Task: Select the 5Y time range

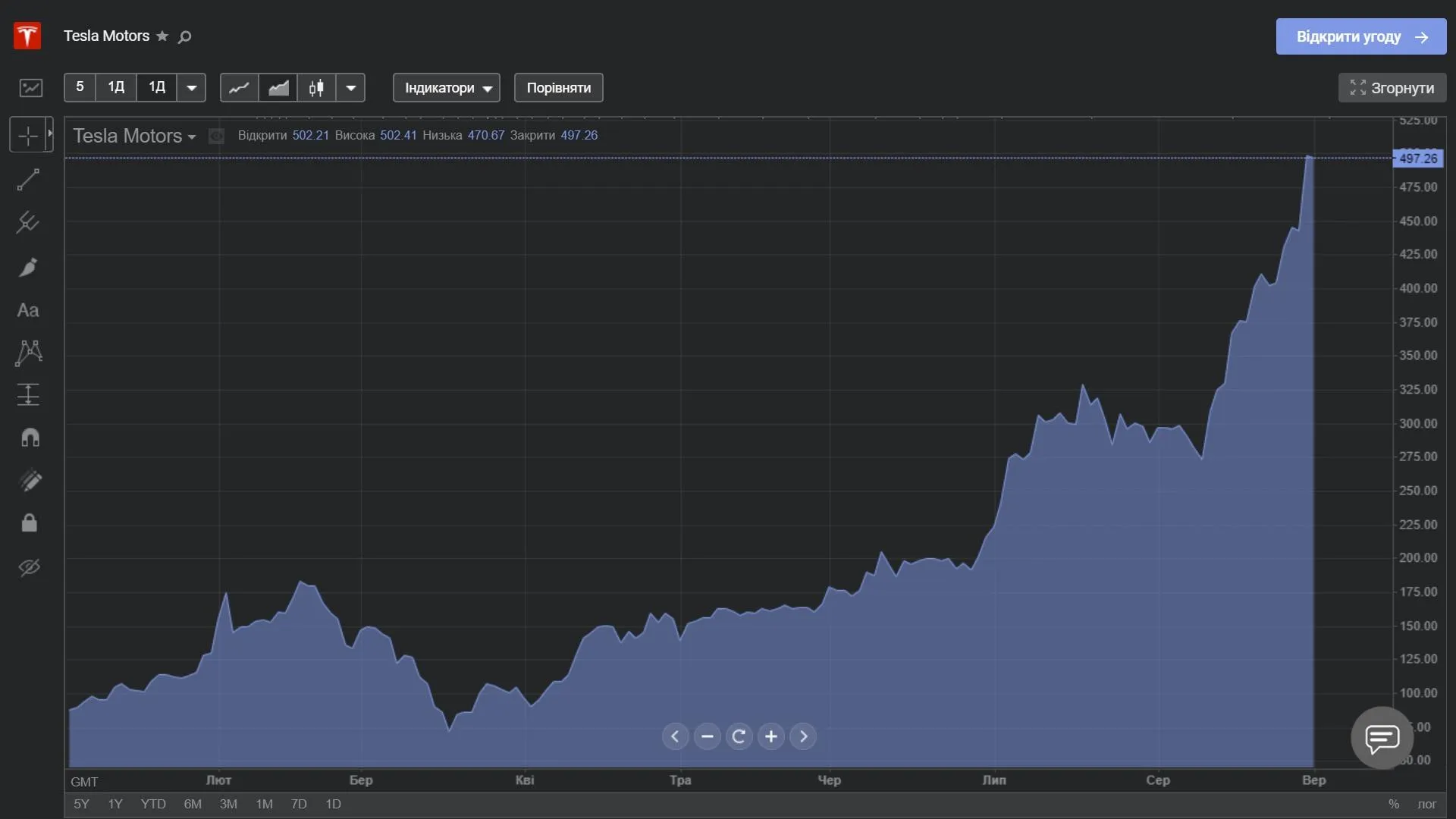Action: [x=81, y=804]
